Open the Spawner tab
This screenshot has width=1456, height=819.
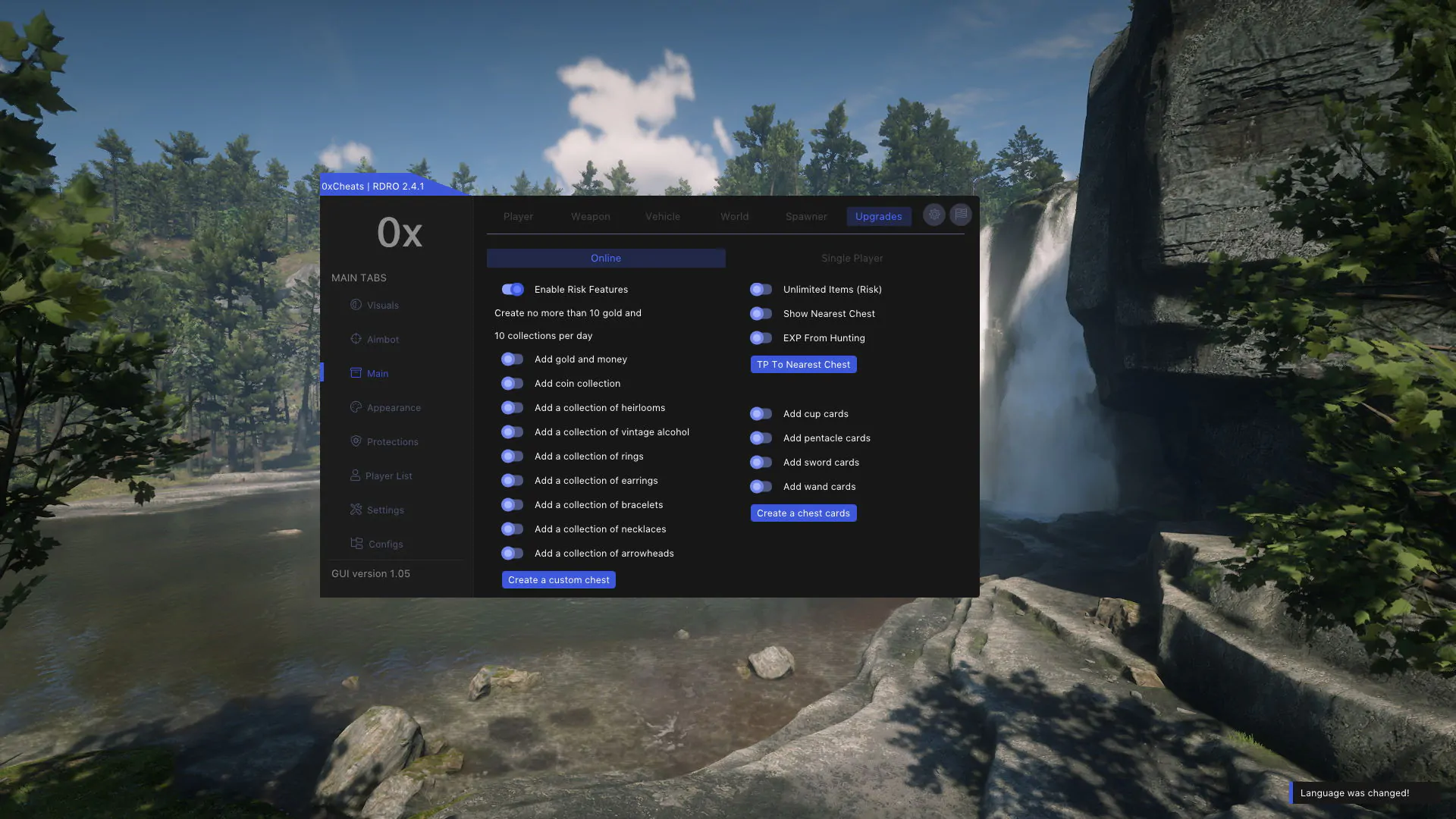[x=806, y=217]
